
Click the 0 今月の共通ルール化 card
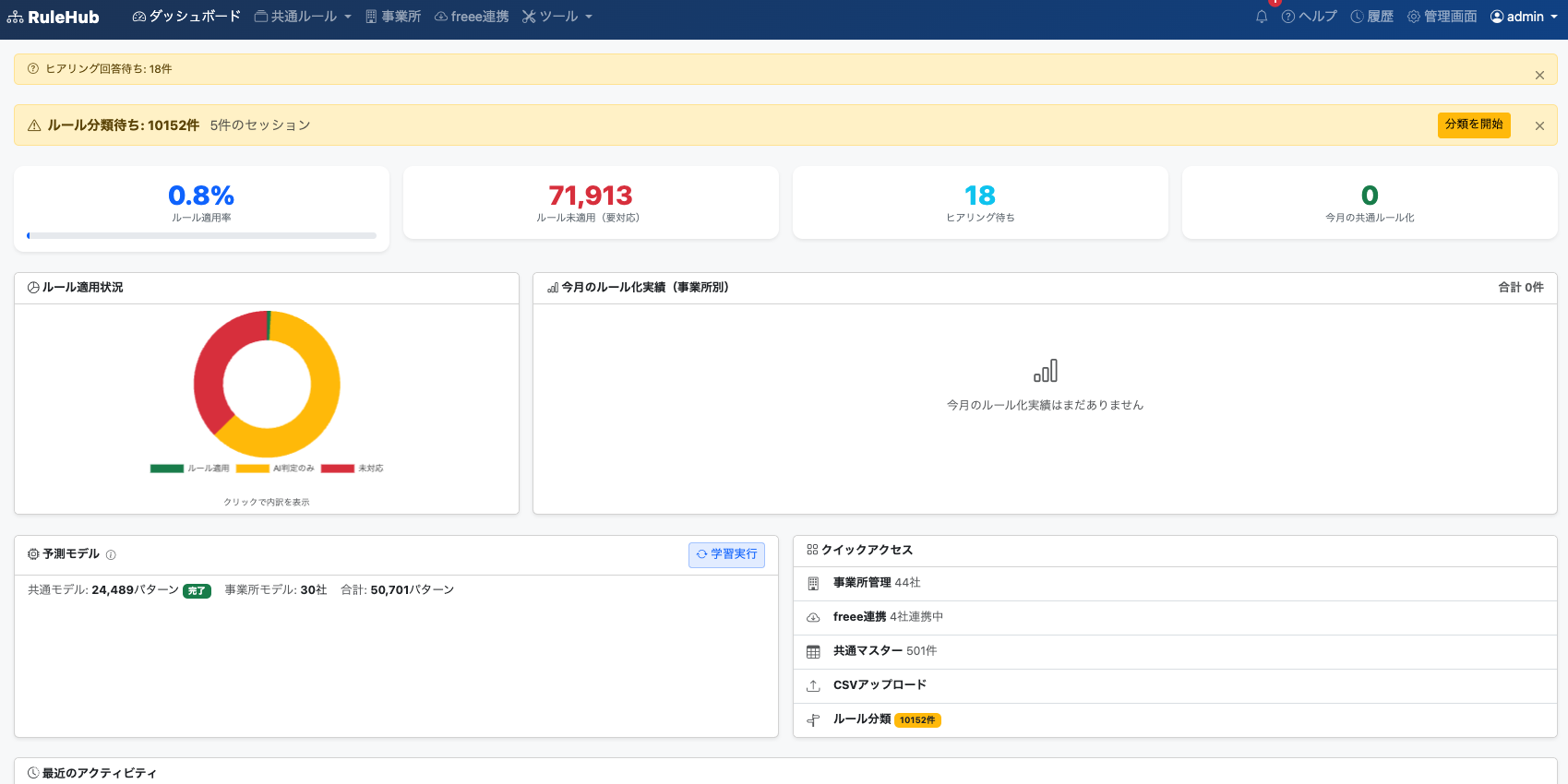coord(1370,203)
